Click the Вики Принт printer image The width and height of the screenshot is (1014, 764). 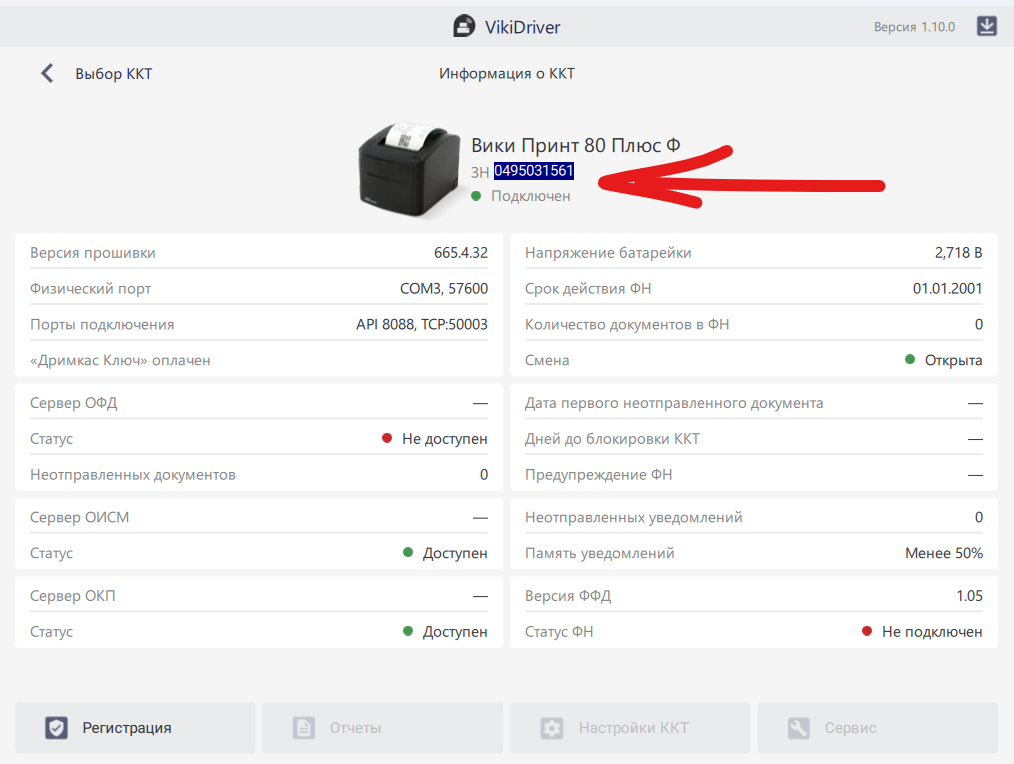(x=409, y=166)
